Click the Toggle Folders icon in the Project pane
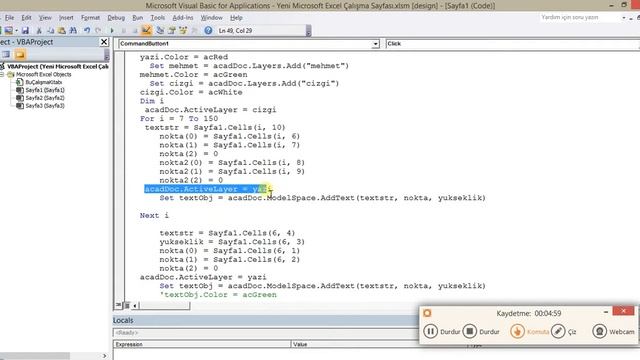The width and height of the screenshot is (640, 360). point(20,54)
